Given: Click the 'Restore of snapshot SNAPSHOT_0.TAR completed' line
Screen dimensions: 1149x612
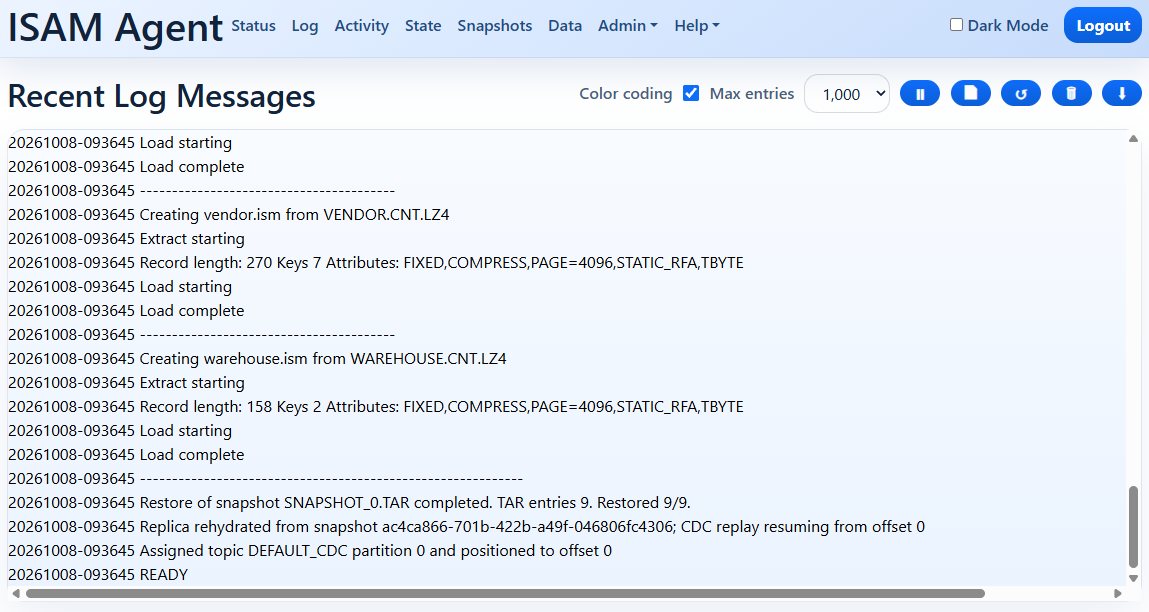Looking at the screenshot, I should pyautogui.click(x=350, y=503).
